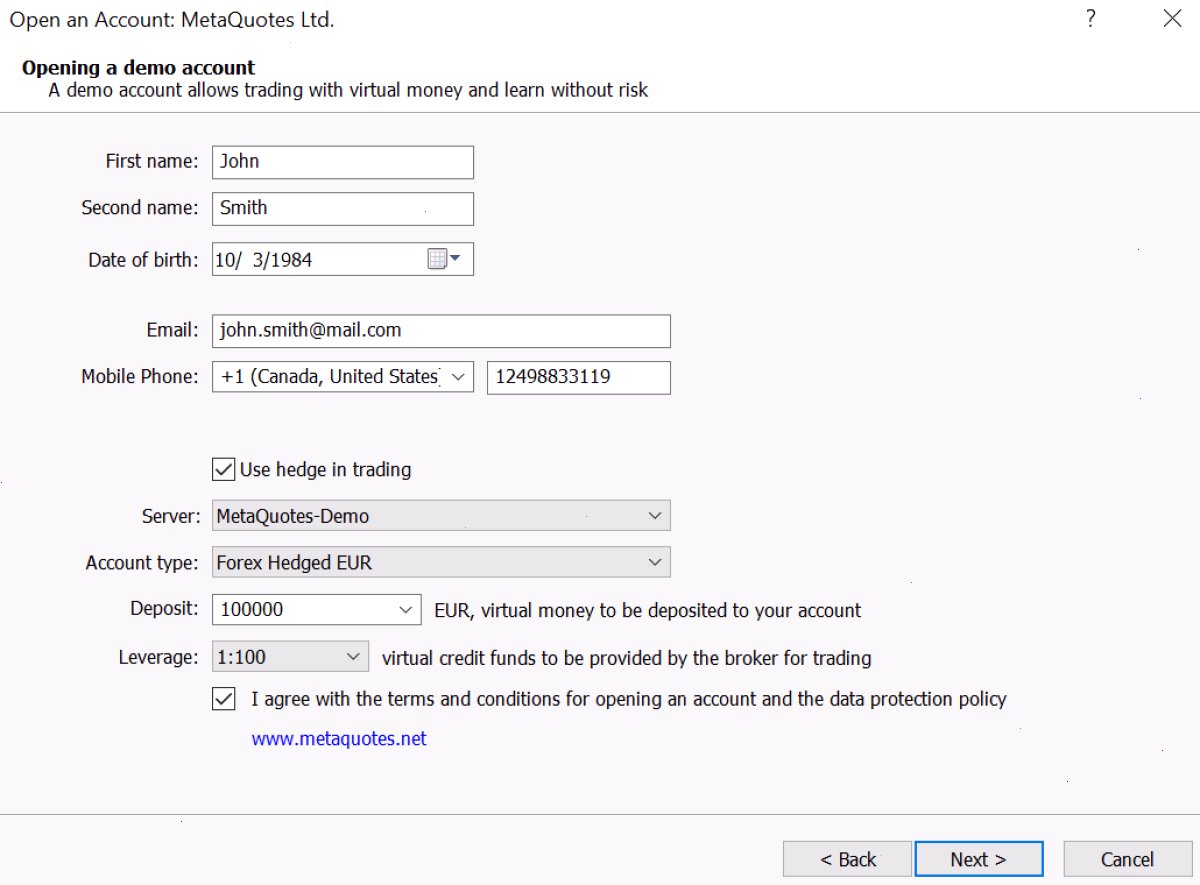Click the 'Server:' label
Image resolution: width=1200 pixels, height=885 pixels.
tap(171, 517)
